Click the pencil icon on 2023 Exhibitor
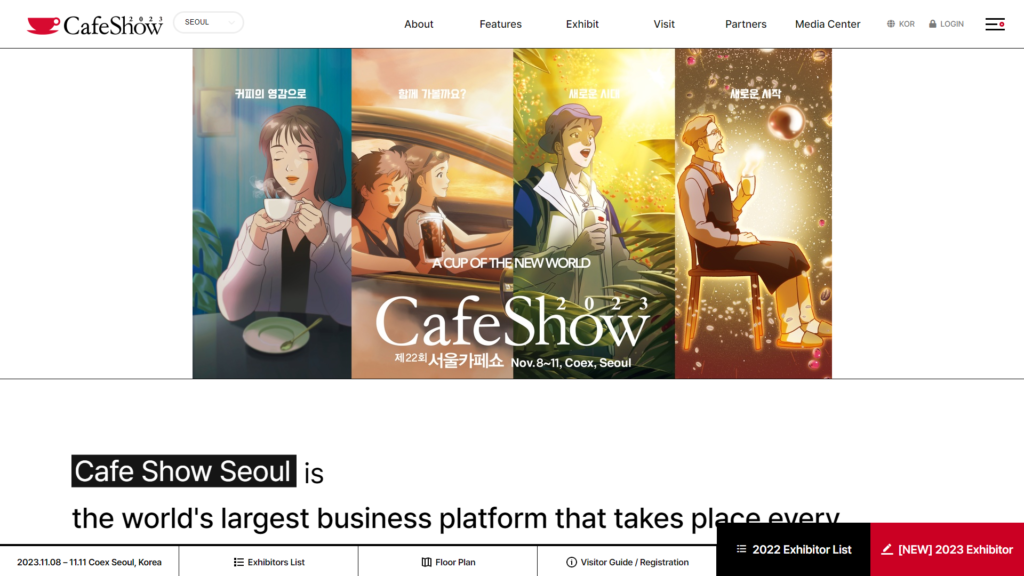The height and width of the screenshot is (576, 1024). click(887, 549)
